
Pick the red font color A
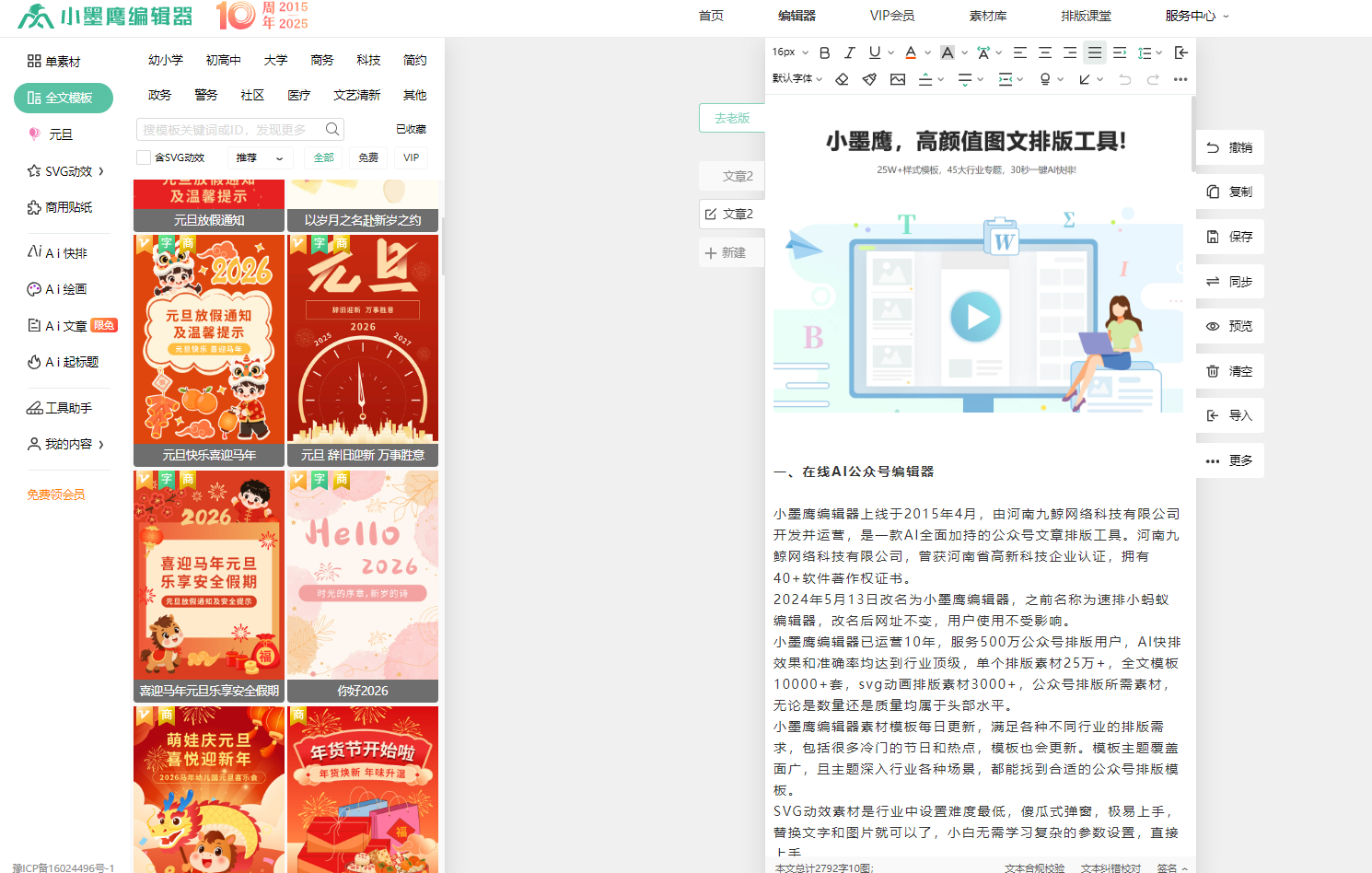point(911,52)
